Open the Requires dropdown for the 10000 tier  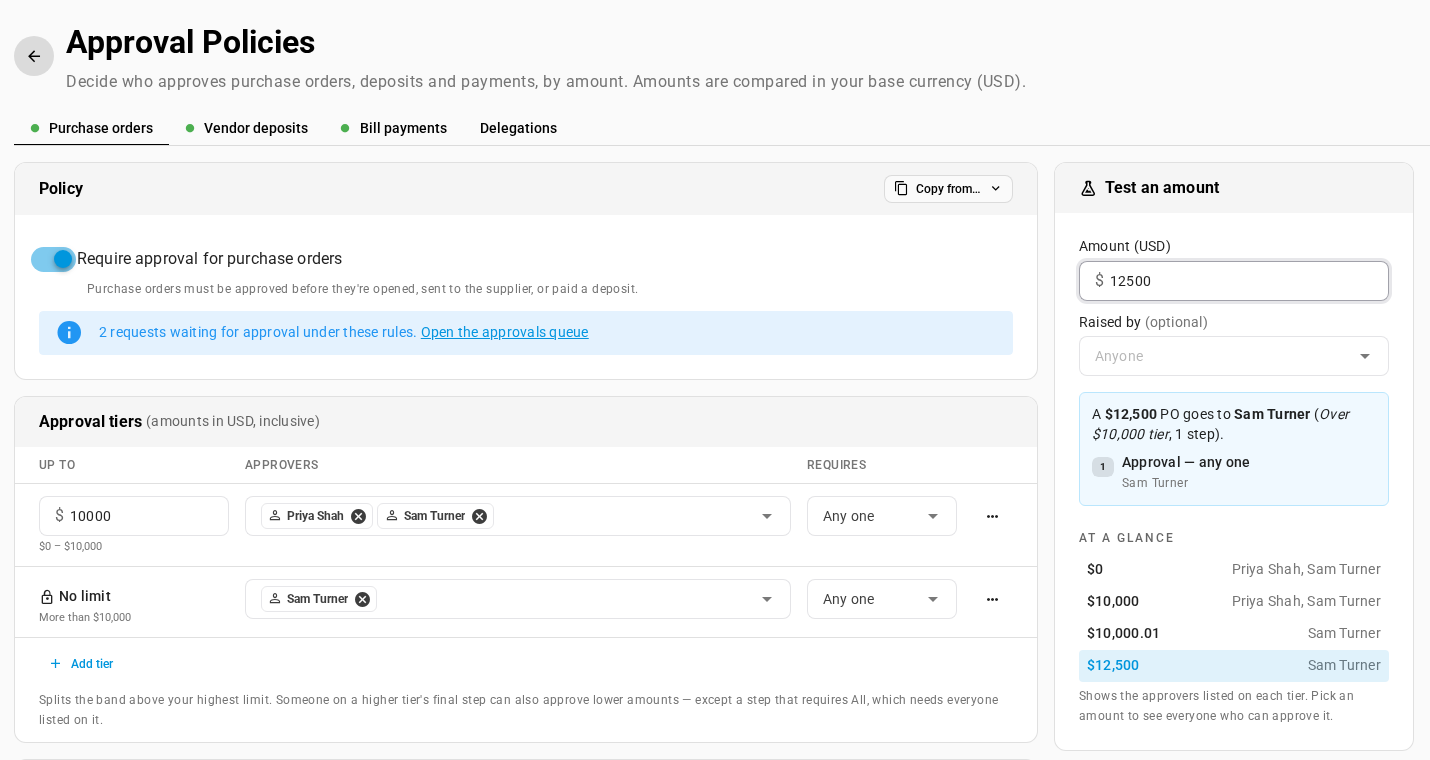click(x=882, y=516)
